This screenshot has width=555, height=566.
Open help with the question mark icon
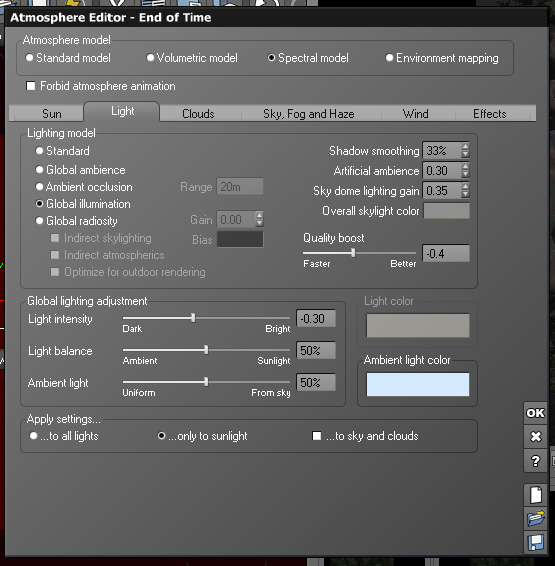[535, 461]
